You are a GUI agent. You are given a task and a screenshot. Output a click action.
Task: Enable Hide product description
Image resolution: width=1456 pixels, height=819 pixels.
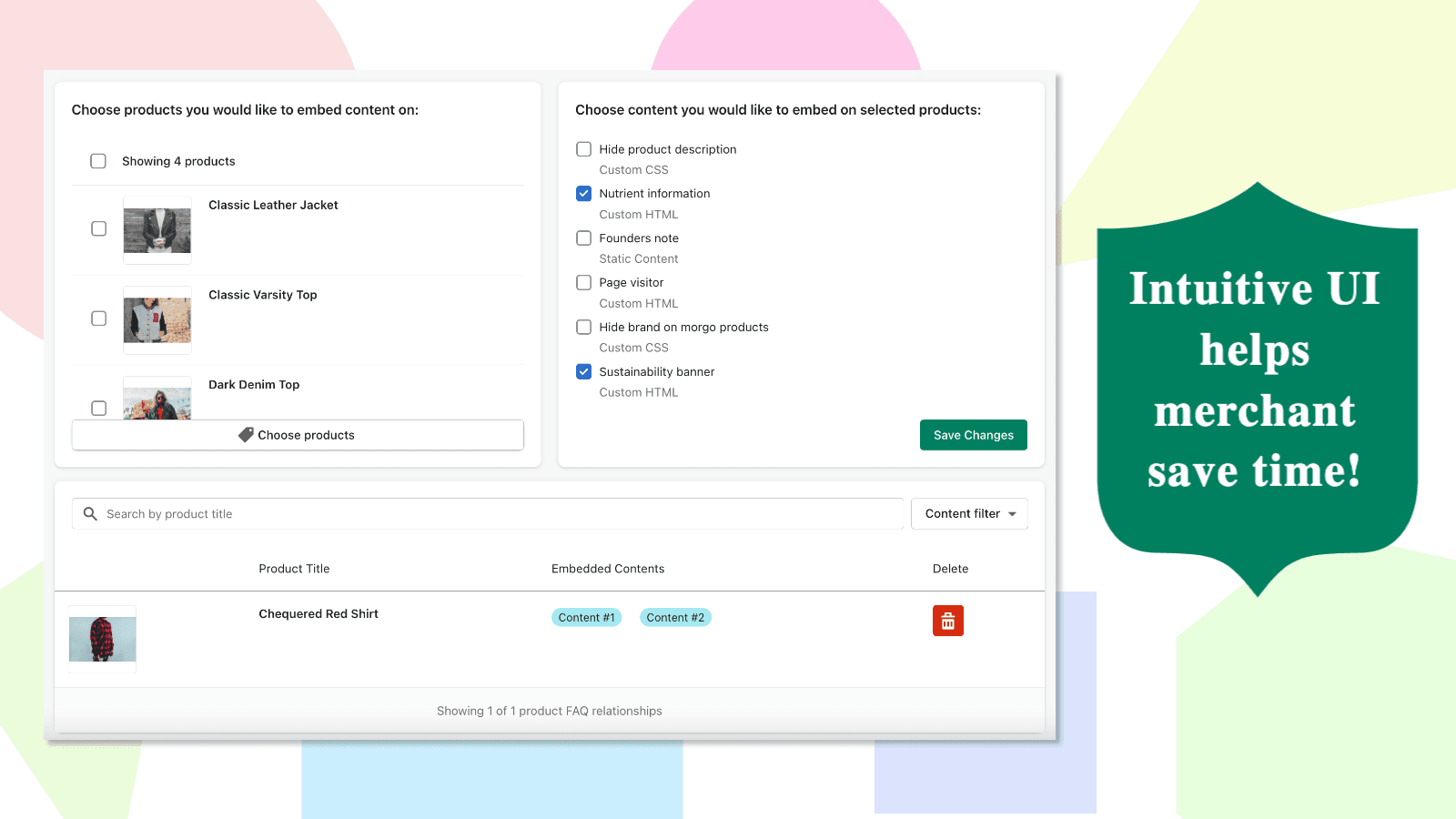[583, 148]
